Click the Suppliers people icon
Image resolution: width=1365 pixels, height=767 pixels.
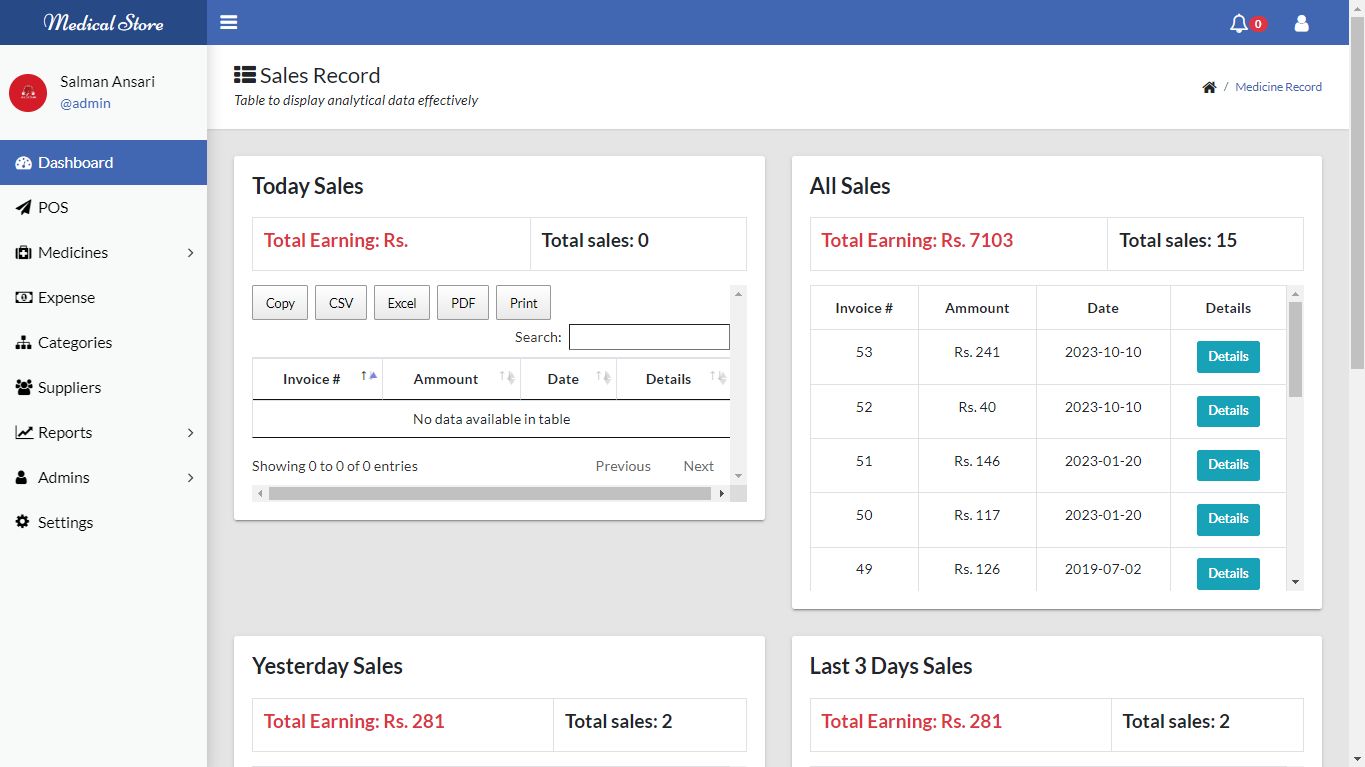[x=23, y=387]
